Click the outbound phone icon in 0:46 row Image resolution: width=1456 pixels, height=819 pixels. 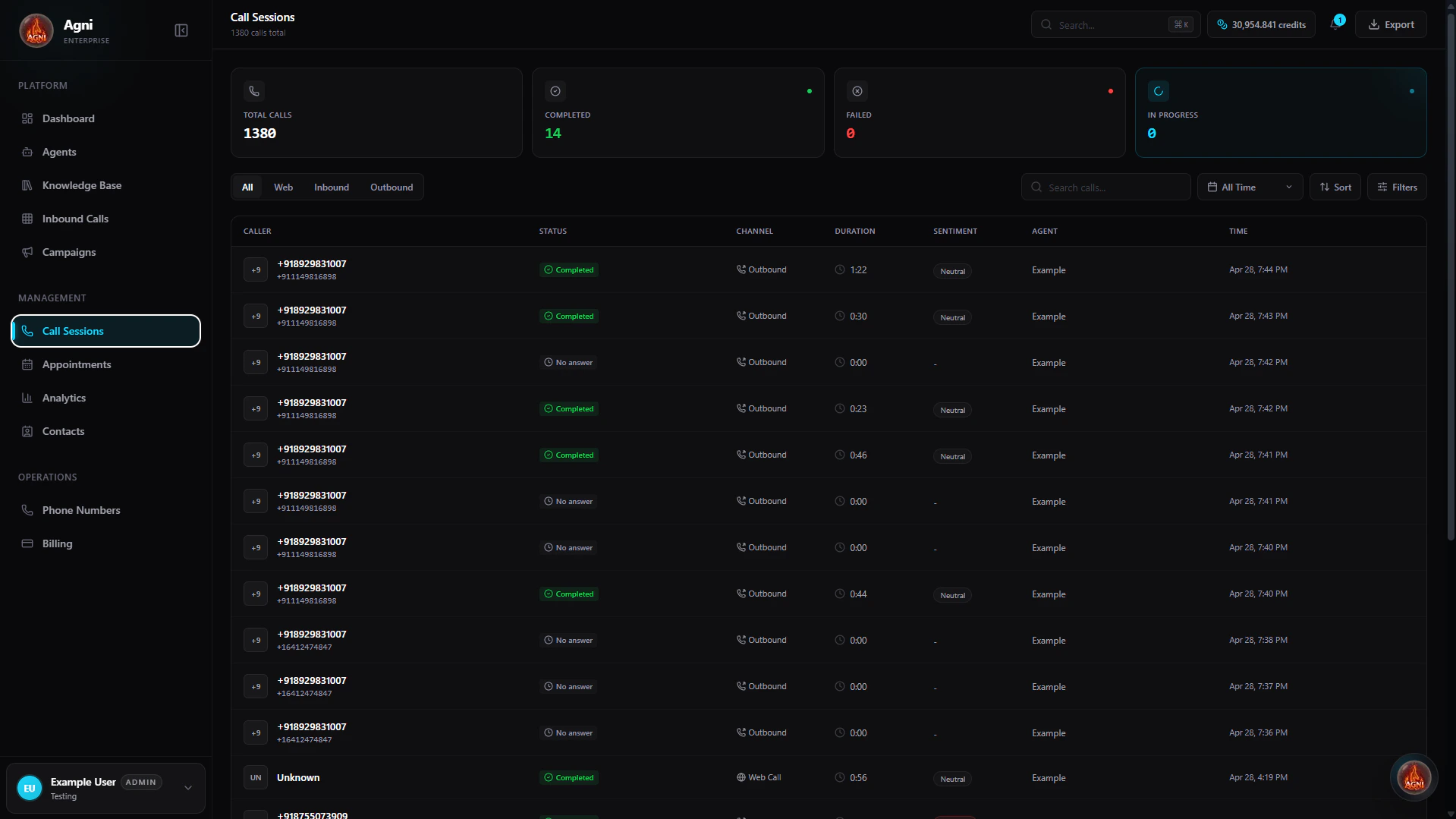click(741, 455)
